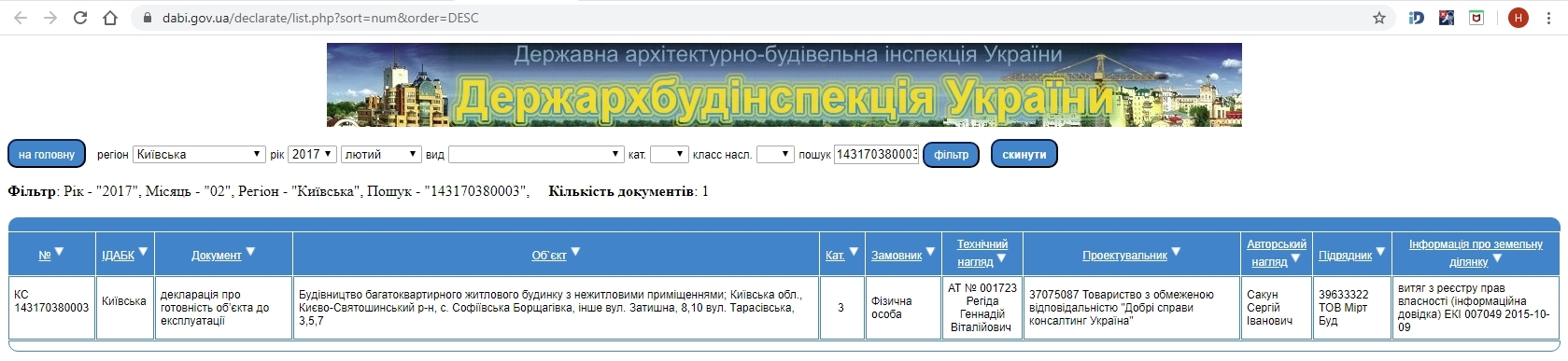Sort by Підрядник column header
1568x361 pixels.
pyautogui.click(x=1345, y=255)
